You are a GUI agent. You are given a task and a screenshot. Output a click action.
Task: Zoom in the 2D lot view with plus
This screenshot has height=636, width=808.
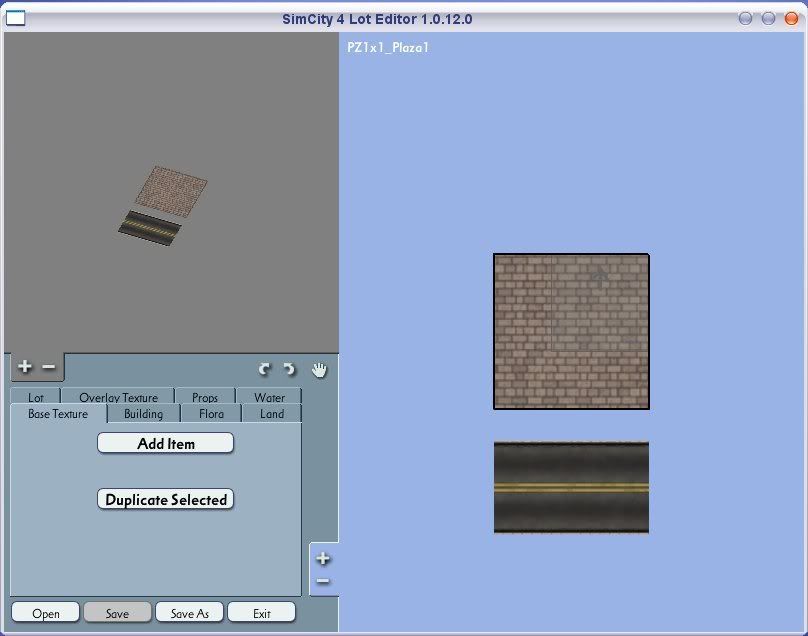coord(323,558)
